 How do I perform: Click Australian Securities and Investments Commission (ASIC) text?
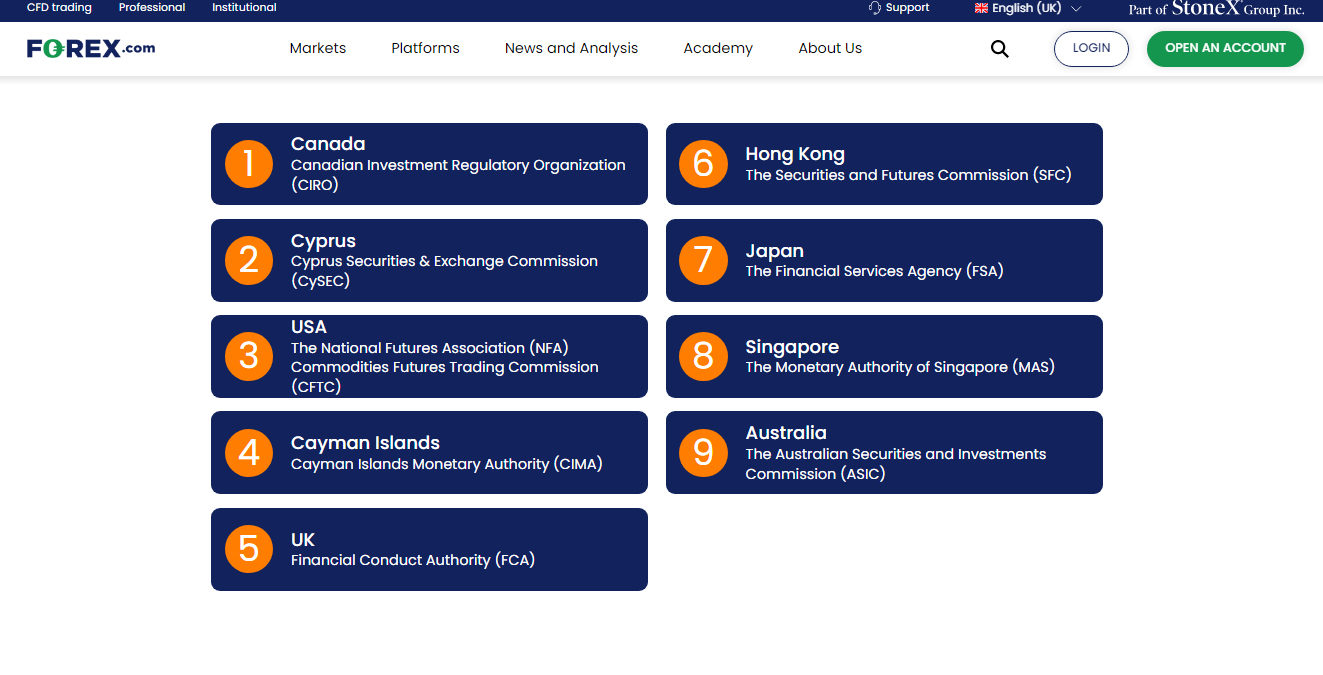896,464
